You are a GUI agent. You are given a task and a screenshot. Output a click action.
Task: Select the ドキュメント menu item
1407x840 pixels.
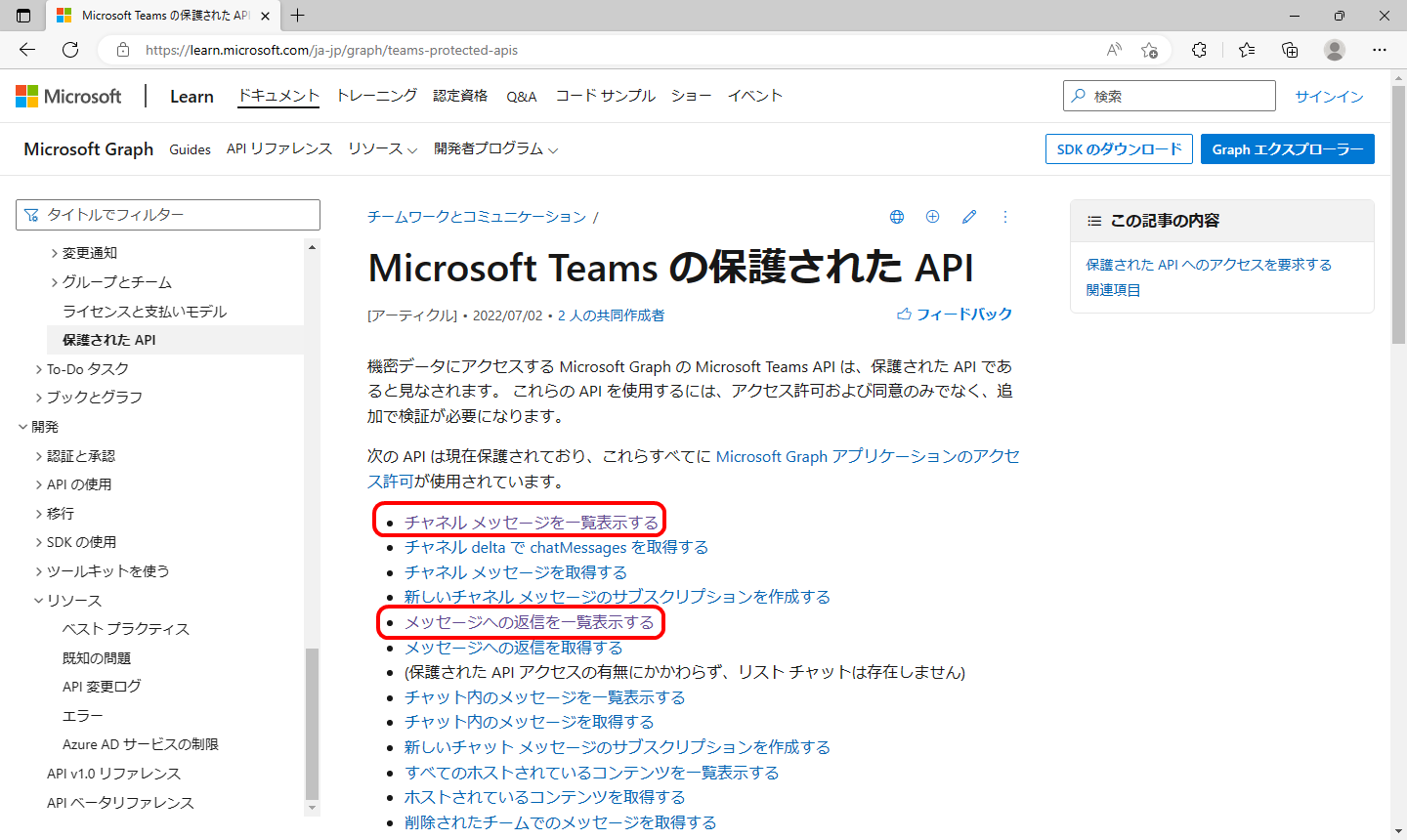278,95
